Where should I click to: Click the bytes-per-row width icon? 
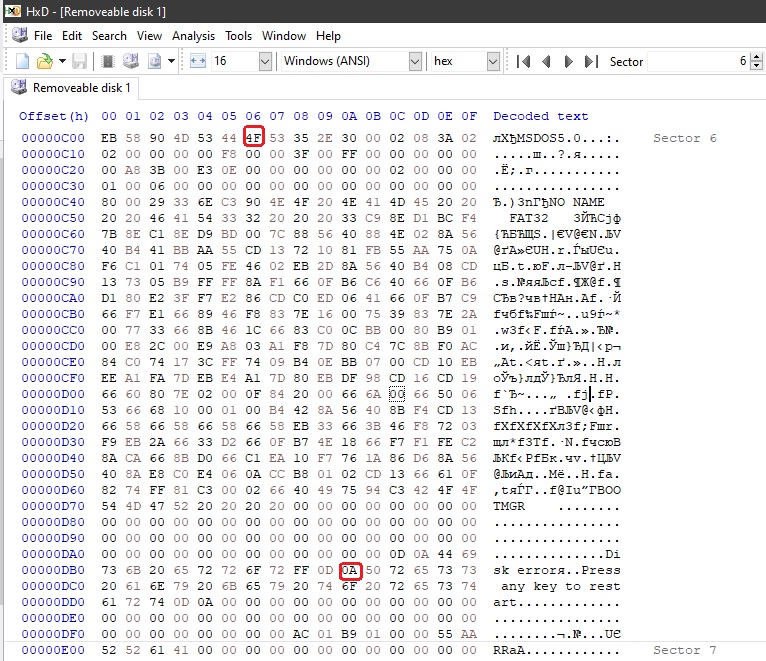[197, 61]
